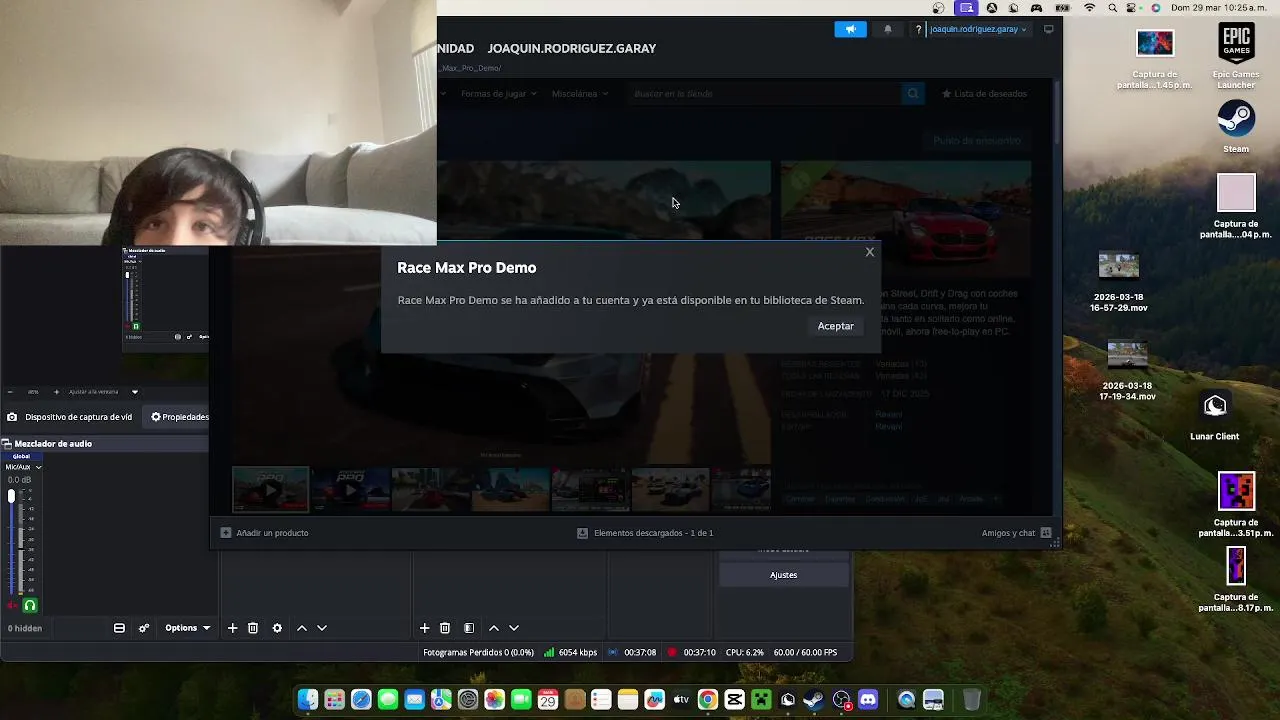
Task: Move source up arrow in OBS
Action: (x=494, y=628)
